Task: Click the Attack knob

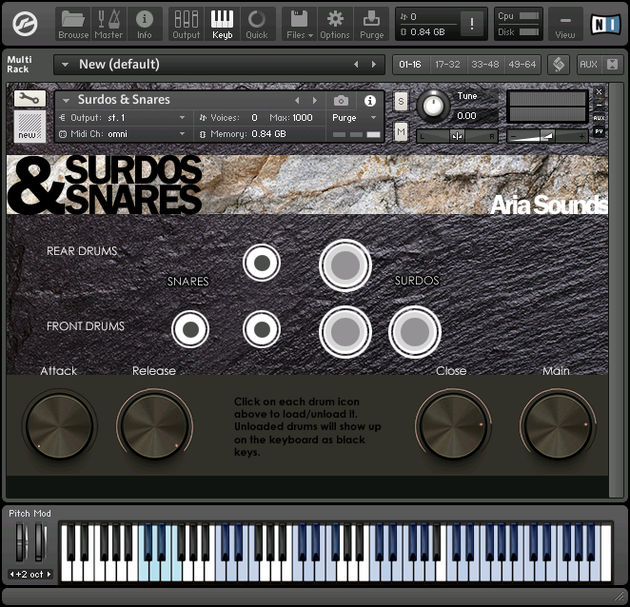Action: coord(59,426)
